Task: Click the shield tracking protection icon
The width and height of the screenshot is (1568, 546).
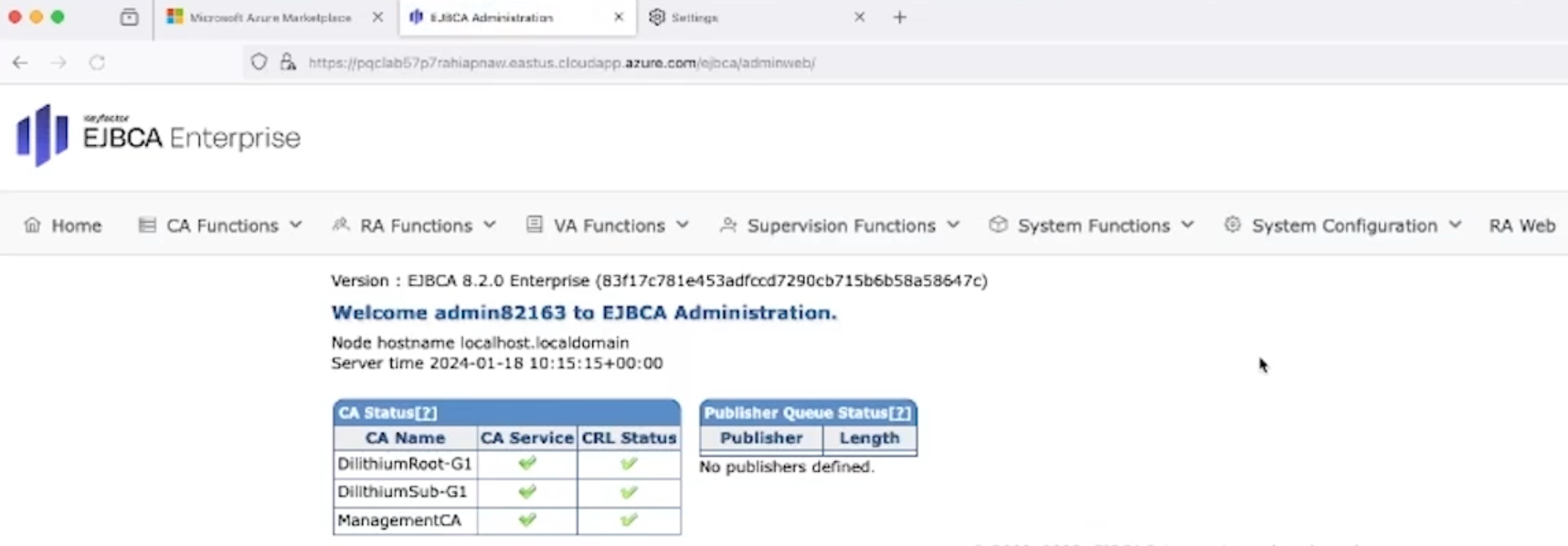Action: tap(260, 63)
